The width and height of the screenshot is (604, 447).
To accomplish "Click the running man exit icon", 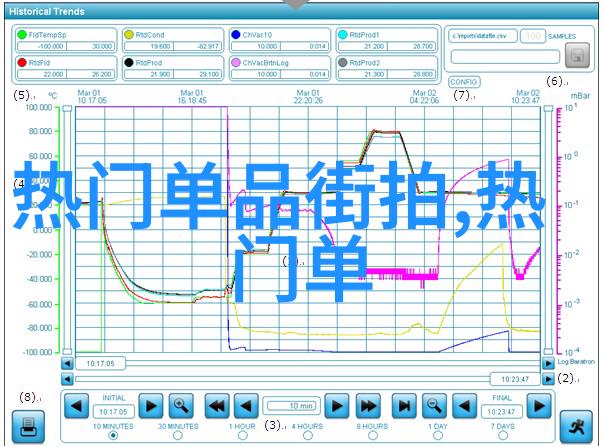I will click(576, 426).
